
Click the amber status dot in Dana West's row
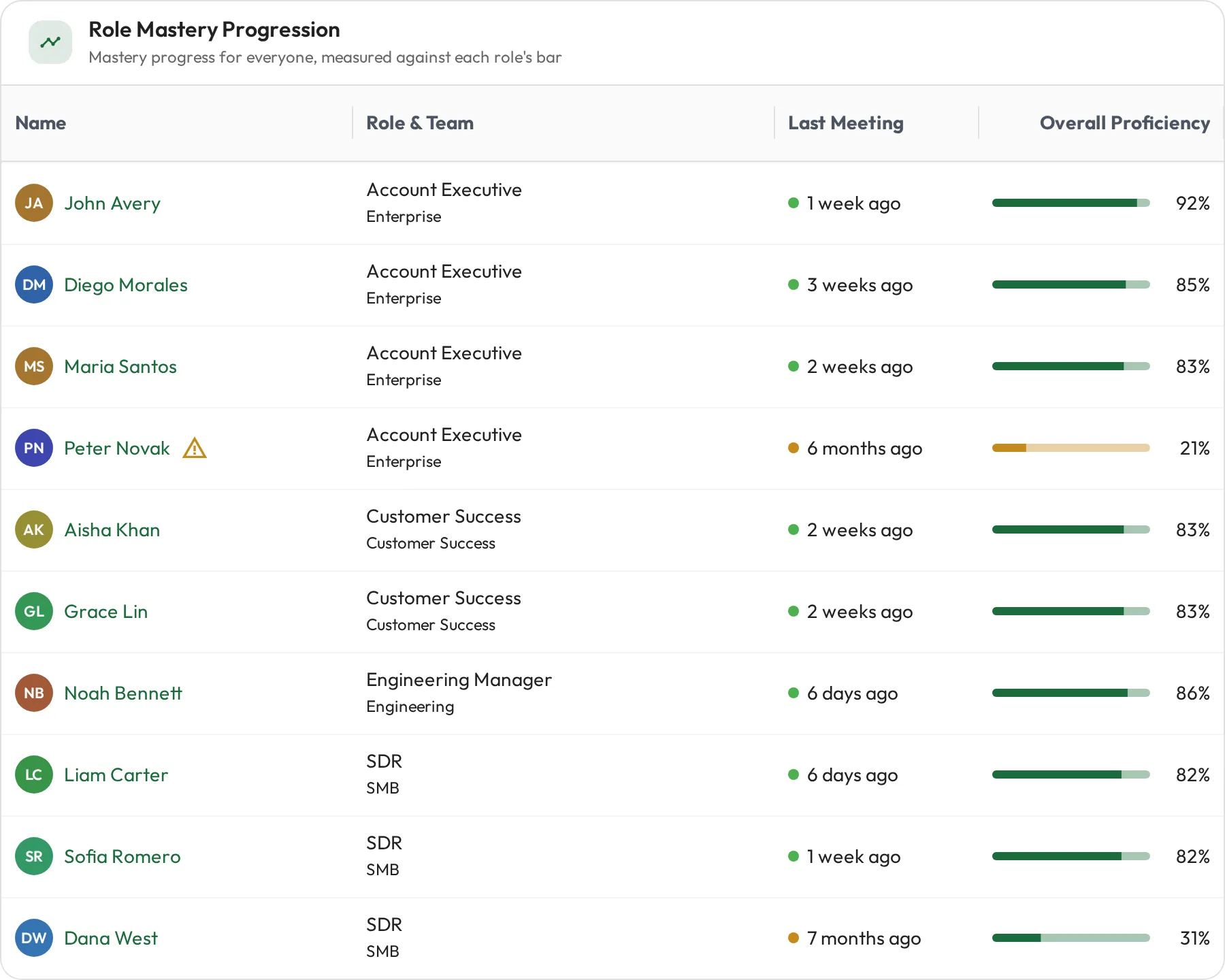click(794, 938)
